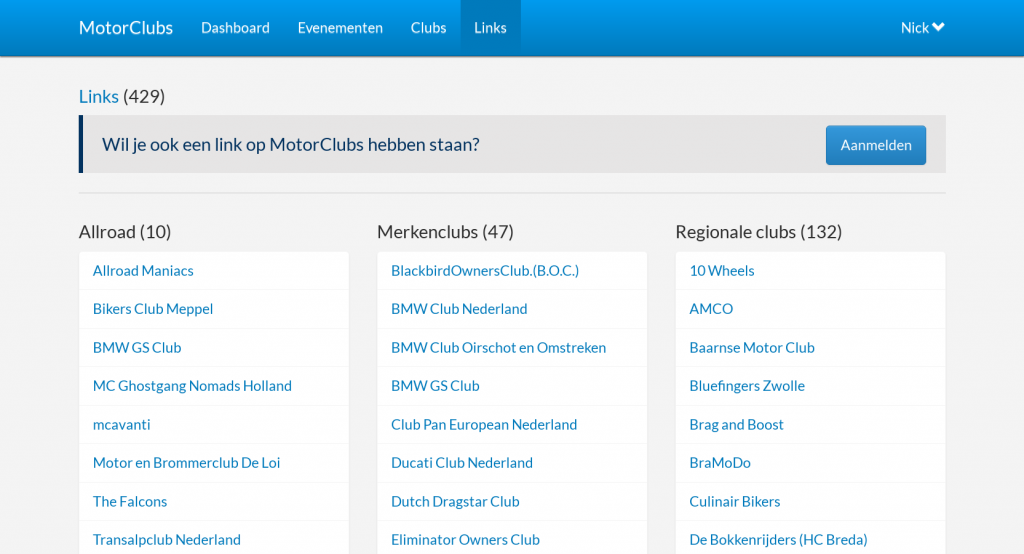Open the Dashboard nav item
This screenshot has height=554, width=1024.
tap(235, 27)
